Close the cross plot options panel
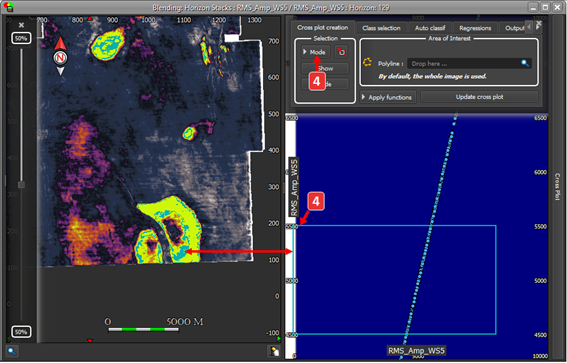 click(539, 24)
